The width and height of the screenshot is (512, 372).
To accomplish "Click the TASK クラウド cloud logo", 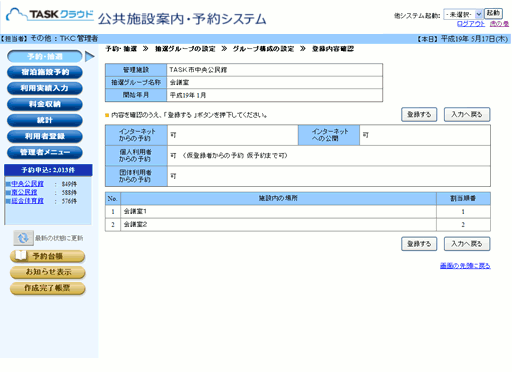I will pos(49,15).
